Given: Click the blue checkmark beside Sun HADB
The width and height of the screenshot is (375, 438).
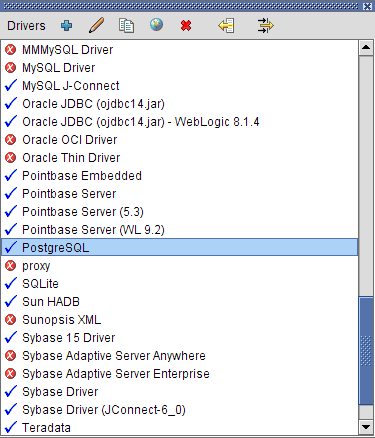Looking at the screenshot, I should (11, 302).
